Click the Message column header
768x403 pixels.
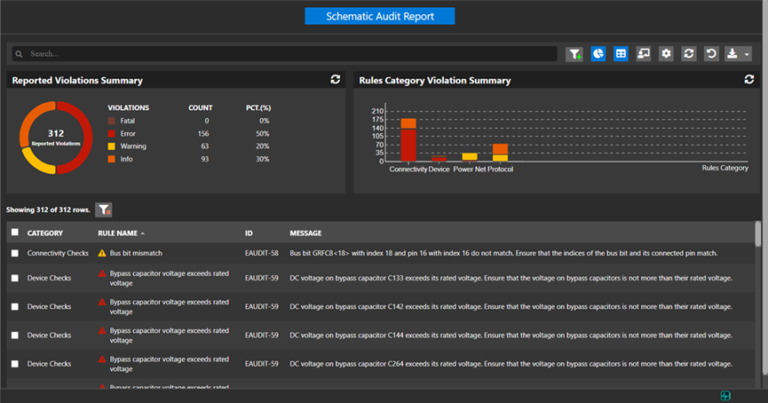[x=306, y=233]
